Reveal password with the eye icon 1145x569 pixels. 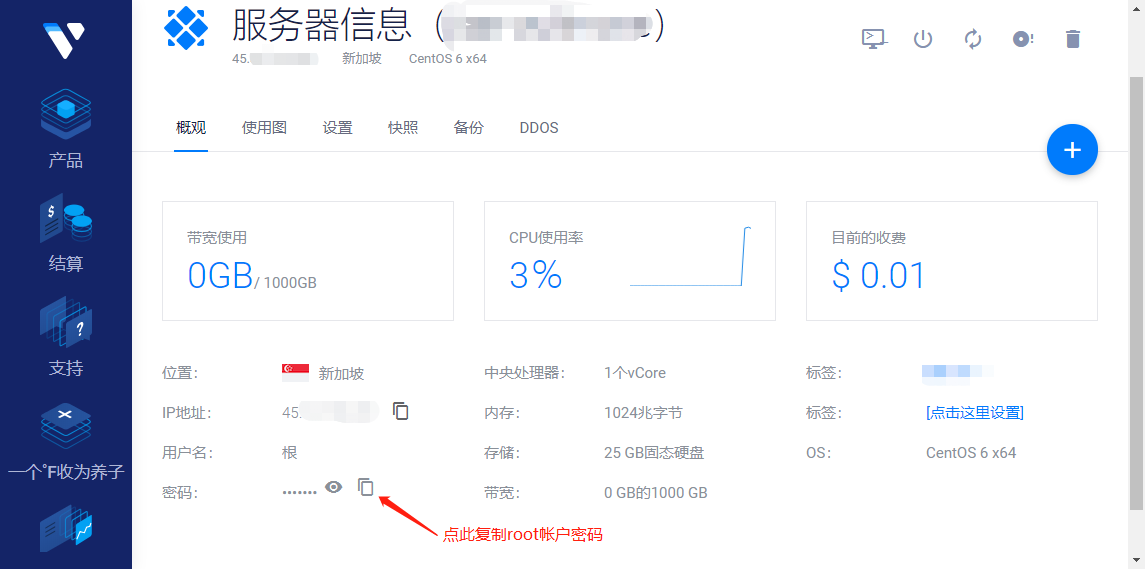coord(334,487)
